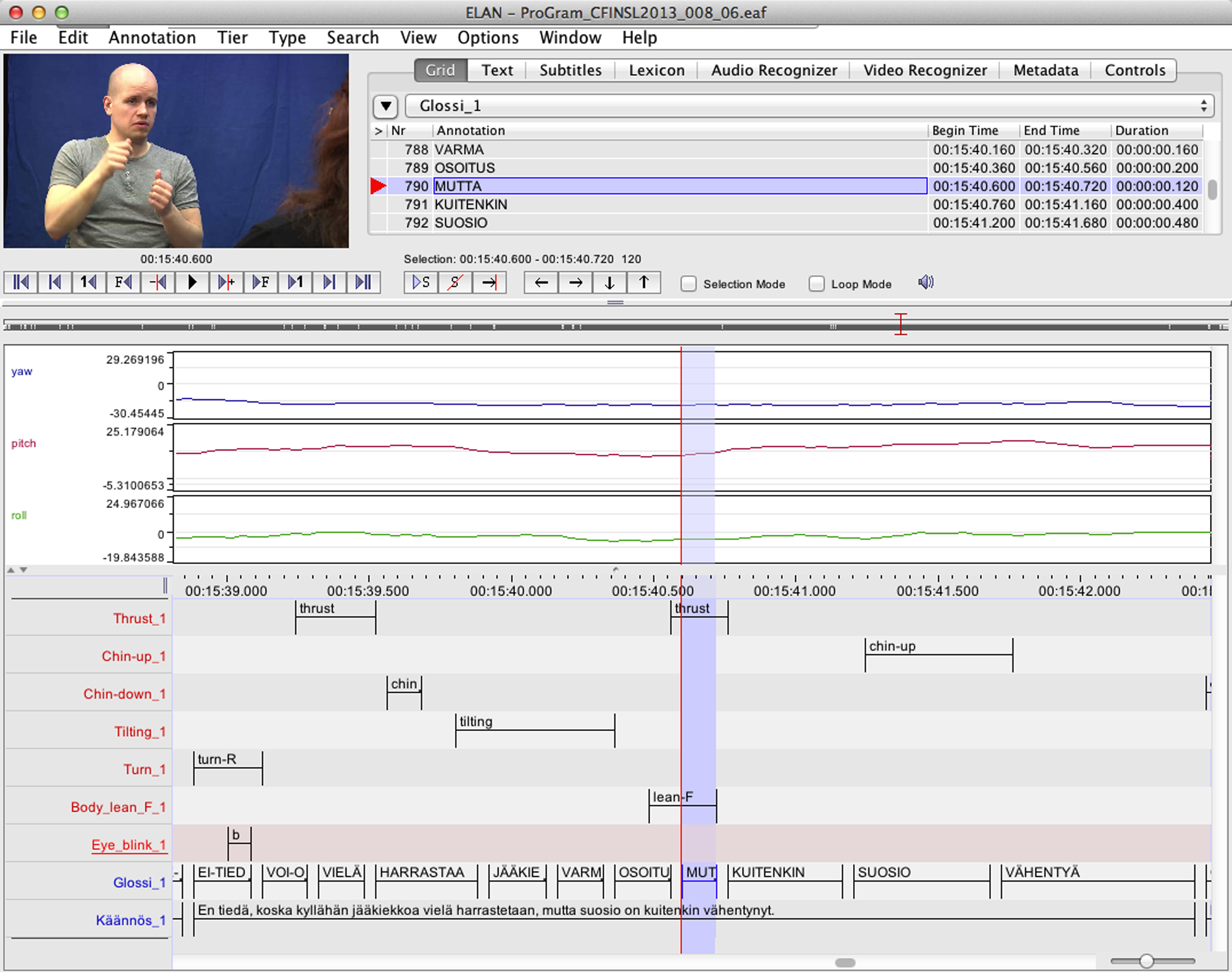Click the turn-R annotation on the timeline

point(228,768)
